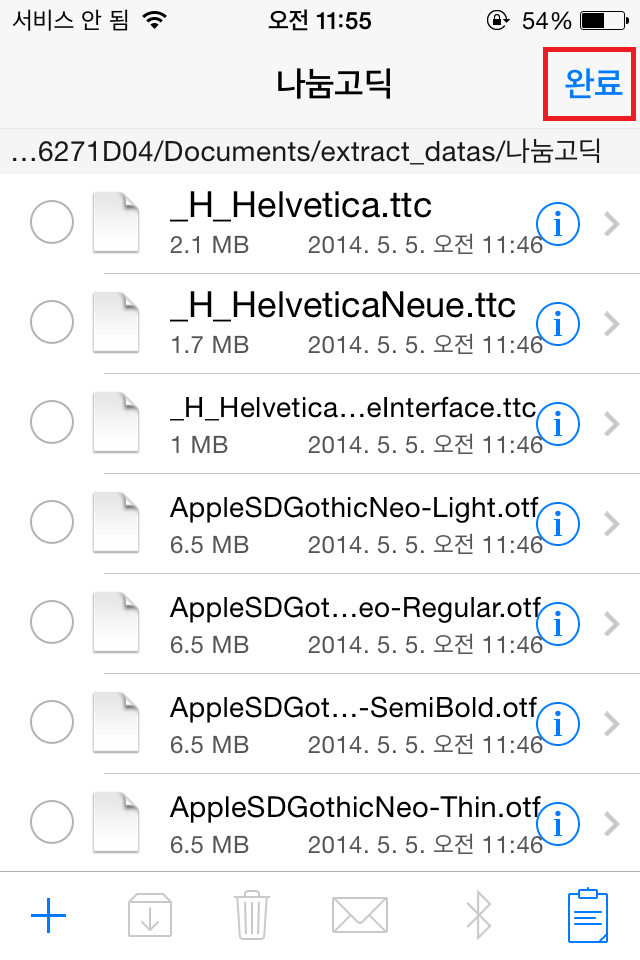Tap the trash delete icon
This screenshot has height=960, width=640.
[x=249, y=915]
